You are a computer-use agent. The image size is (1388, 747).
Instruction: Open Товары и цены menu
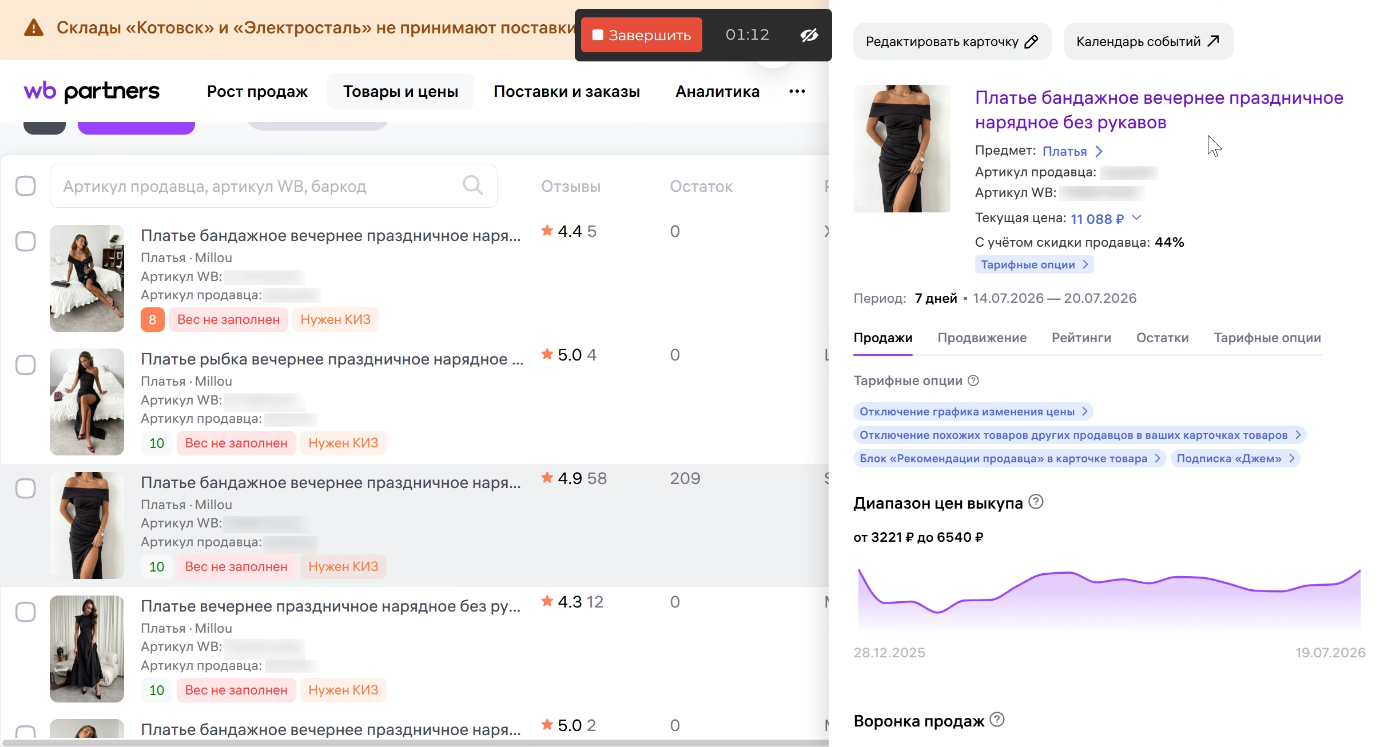coord(401,92)
